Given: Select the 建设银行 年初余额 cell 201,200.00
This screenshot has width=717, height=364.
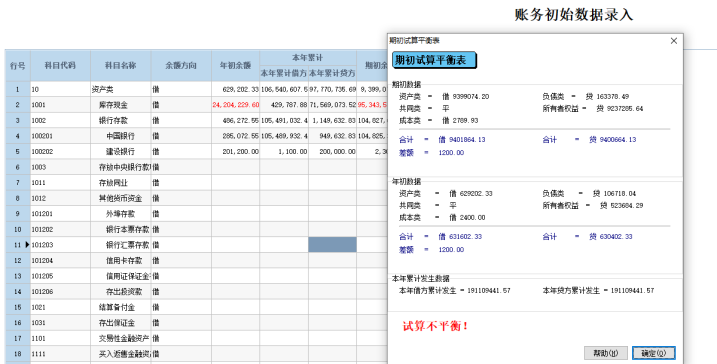Looking at the screenshot, I should click(x=235, y=152).
